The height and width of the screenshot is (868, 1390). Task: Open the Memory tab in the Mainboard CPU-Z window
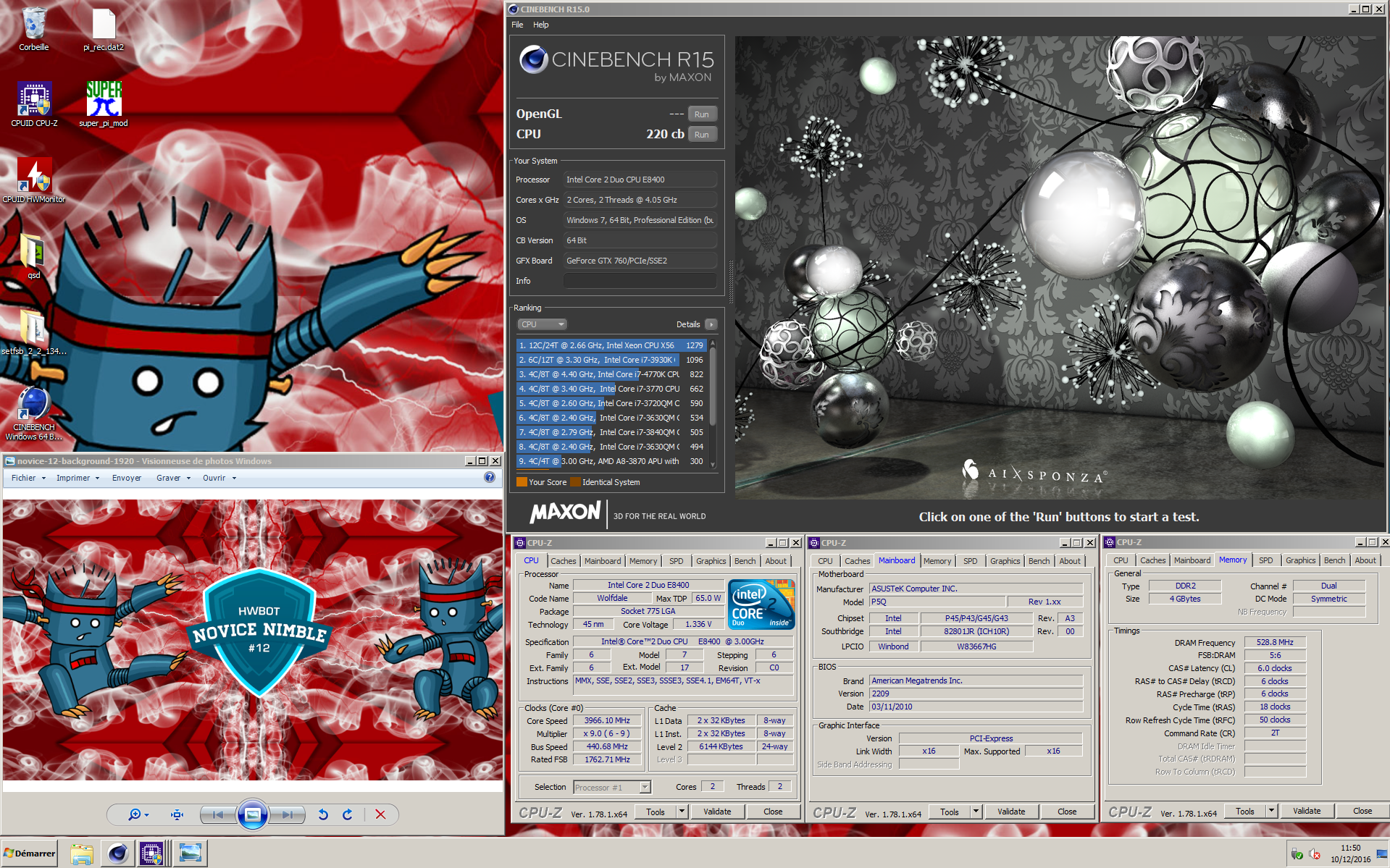[937, 561]
